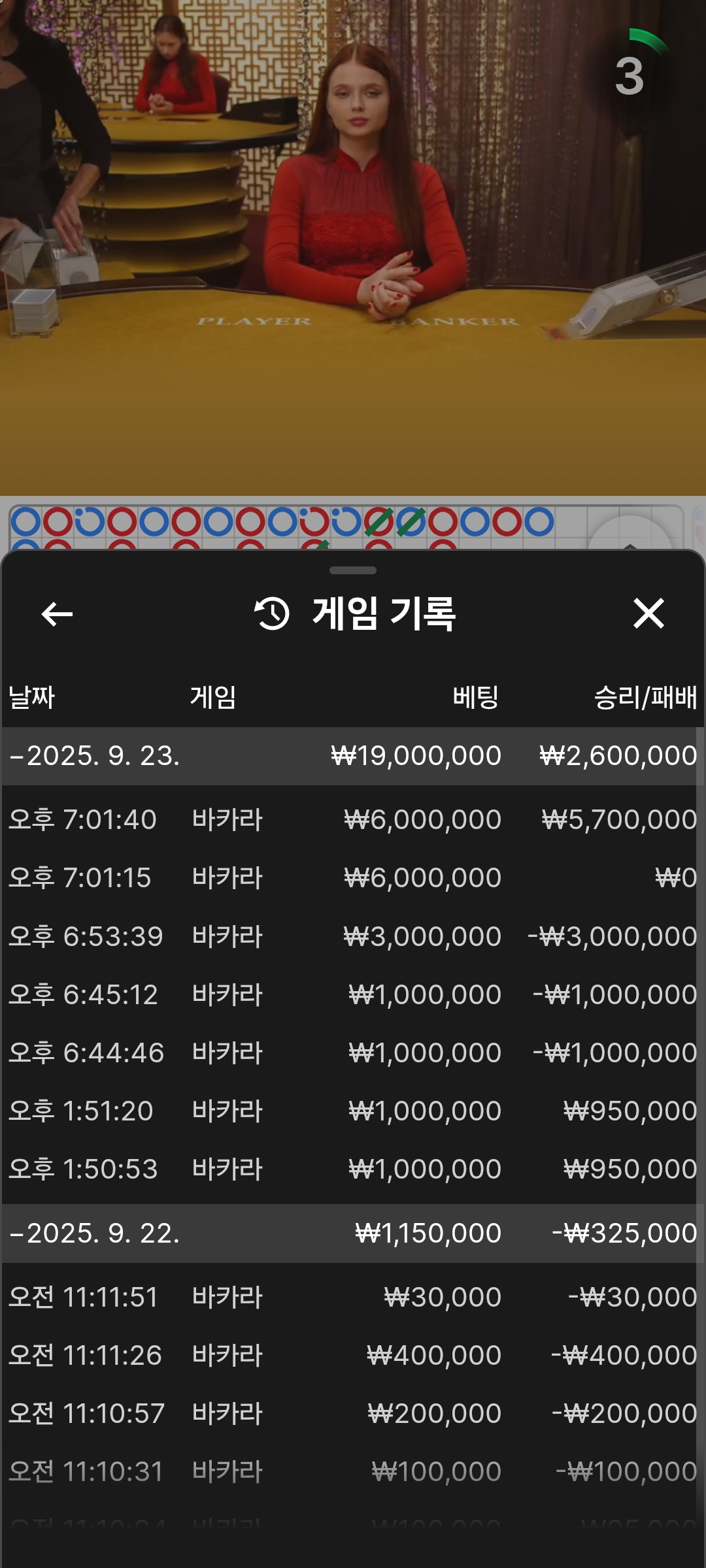Viewport: 706px width, 1568px height.
Task: Click the ₩1,150,000 daily bet total
Action: pos(428,1233)
